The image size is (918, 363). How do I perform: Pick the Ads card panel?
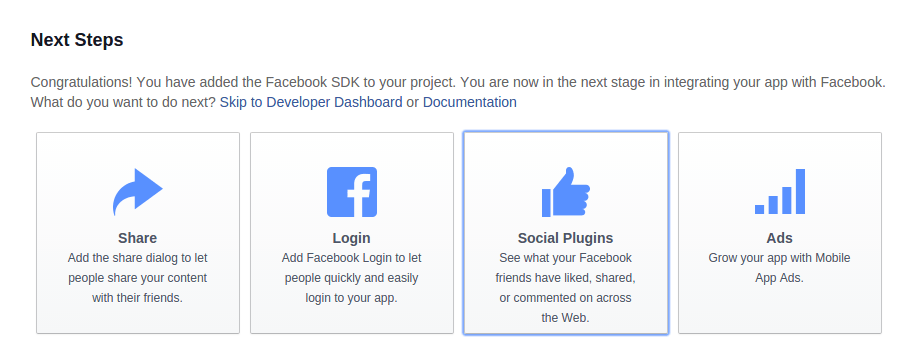pos(780,233)
